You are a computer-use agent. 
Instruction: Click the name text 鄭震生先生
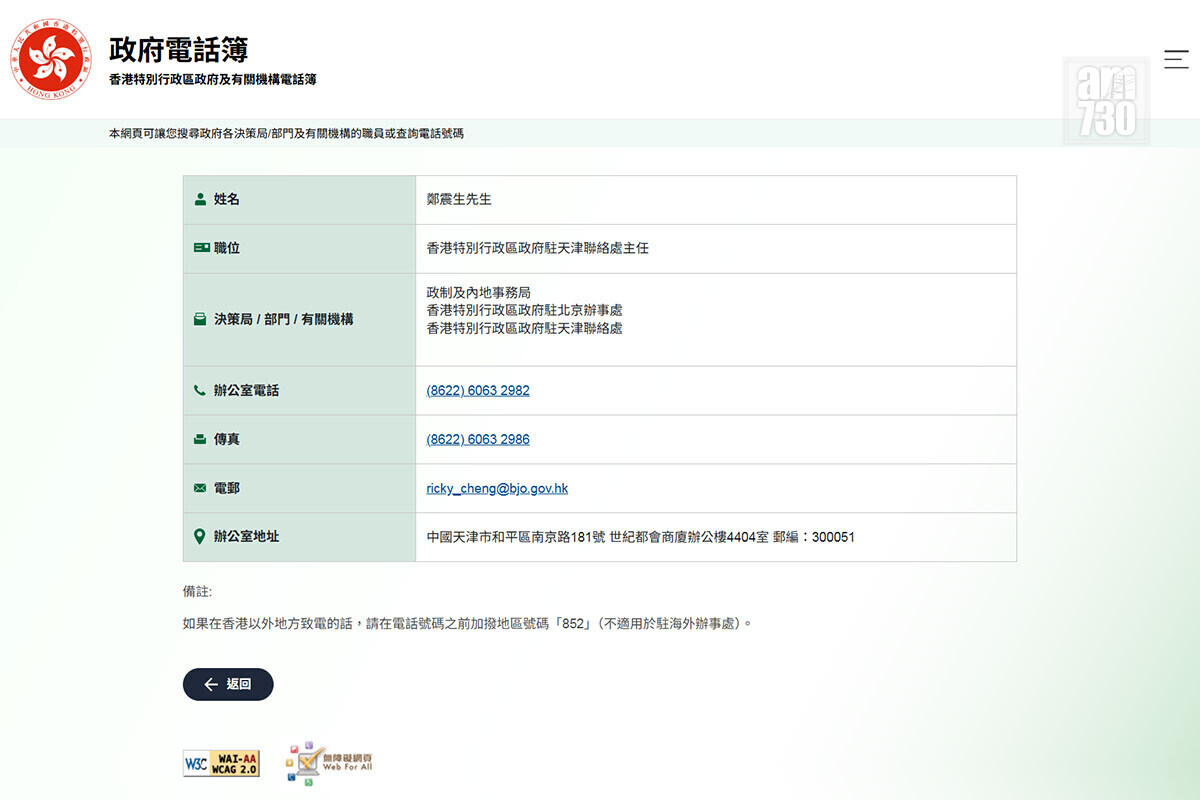pyautogui.click(x=459, y=200)
